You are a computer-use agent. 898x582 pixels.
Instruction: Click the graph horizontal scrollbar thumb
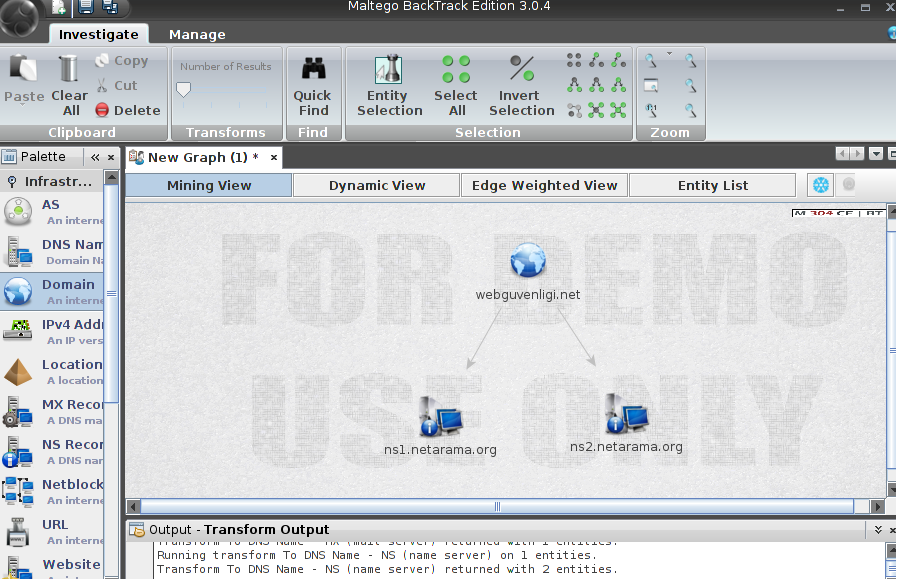497,506
